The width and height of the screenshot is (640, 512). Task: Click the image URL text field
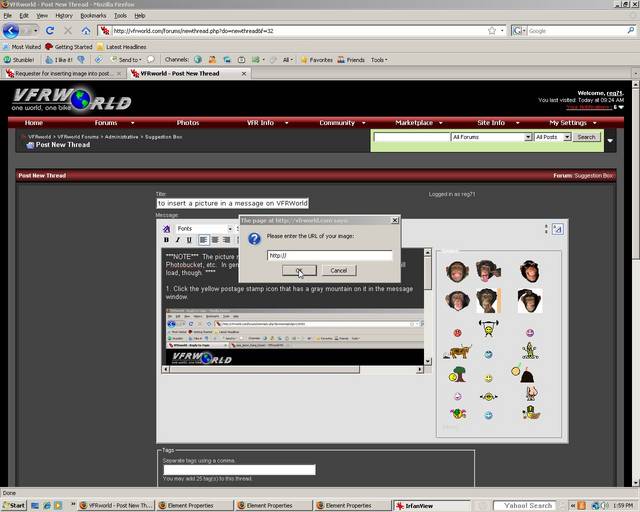tap(329, 255)
